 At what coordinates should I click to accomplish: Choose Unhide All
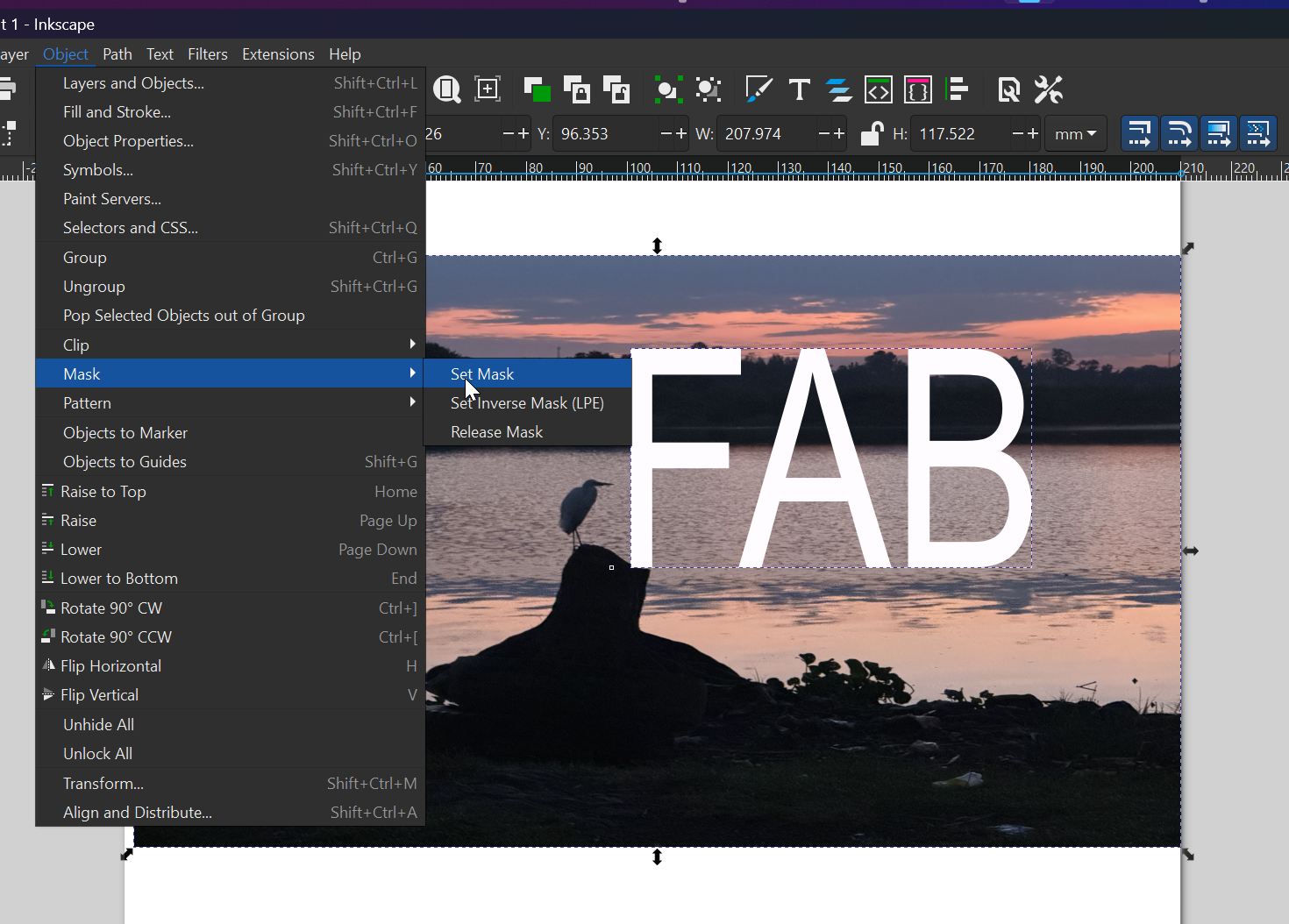[231, 725]
